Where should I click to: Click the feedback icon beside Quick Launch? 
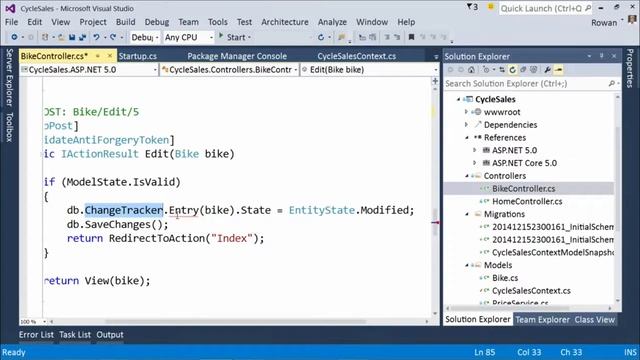(x=491, y=7)
